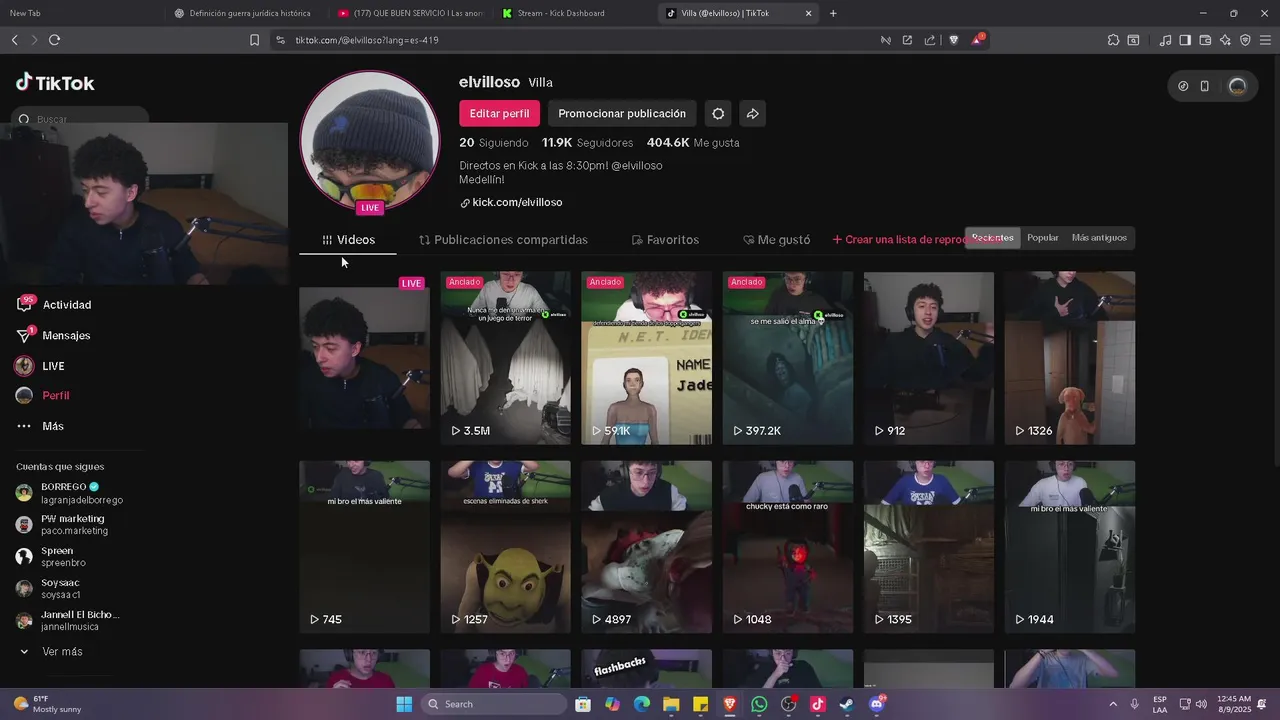Open the pinned video with 397.2K views
The image size is (1280, 720).
[788, 358]
